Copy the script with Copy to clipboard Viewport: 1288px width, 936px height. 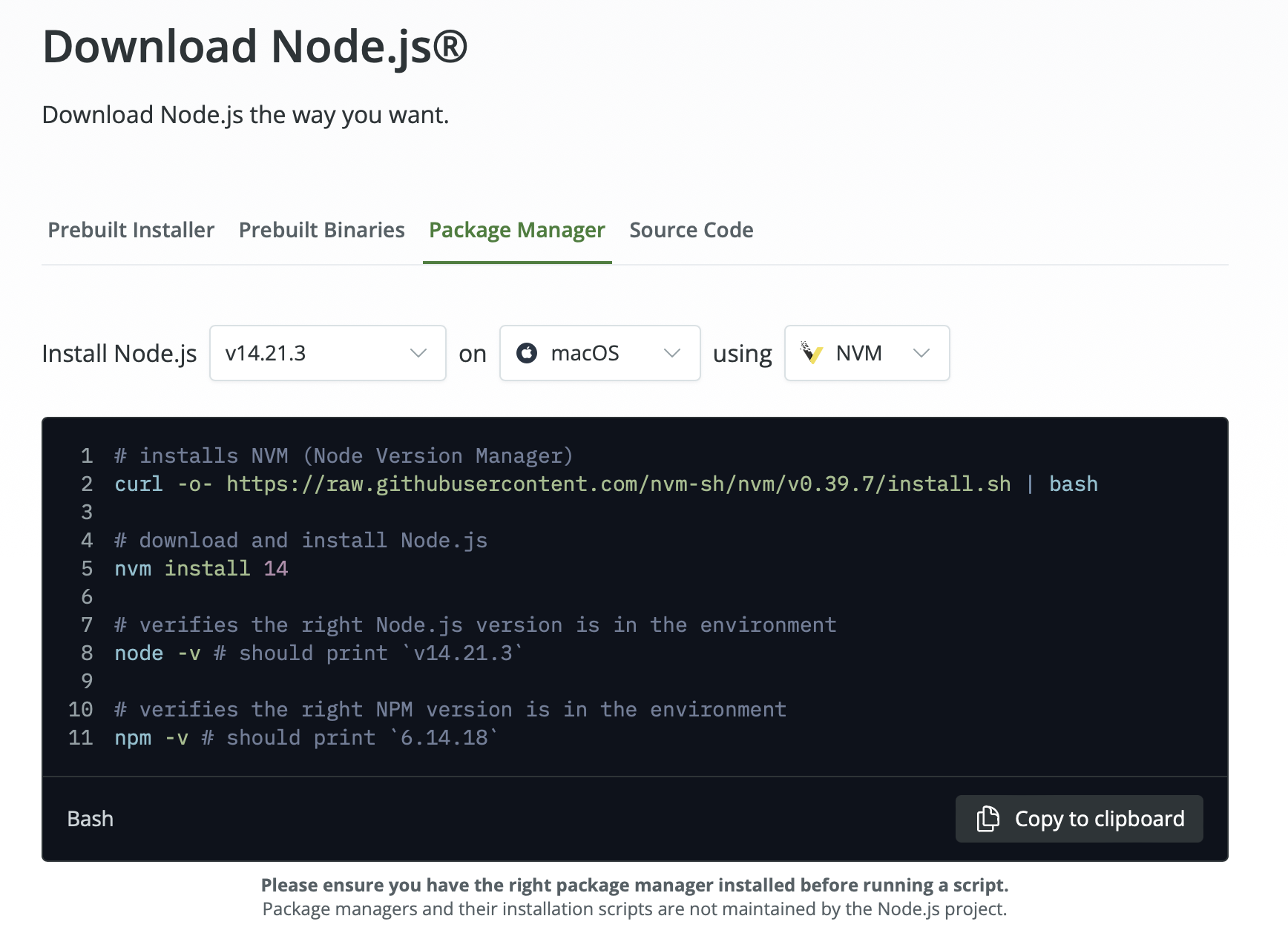click(x=1080, y=819)
